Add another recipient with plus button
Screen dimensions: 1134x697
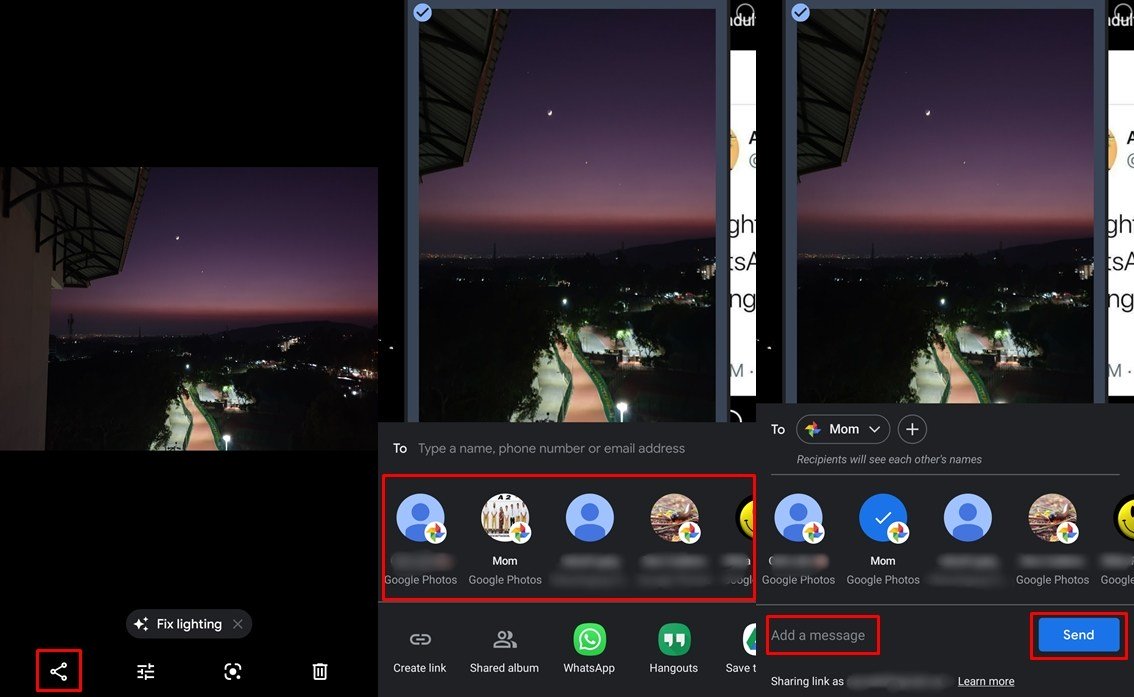pyautogui.click(x=912, y=429)
